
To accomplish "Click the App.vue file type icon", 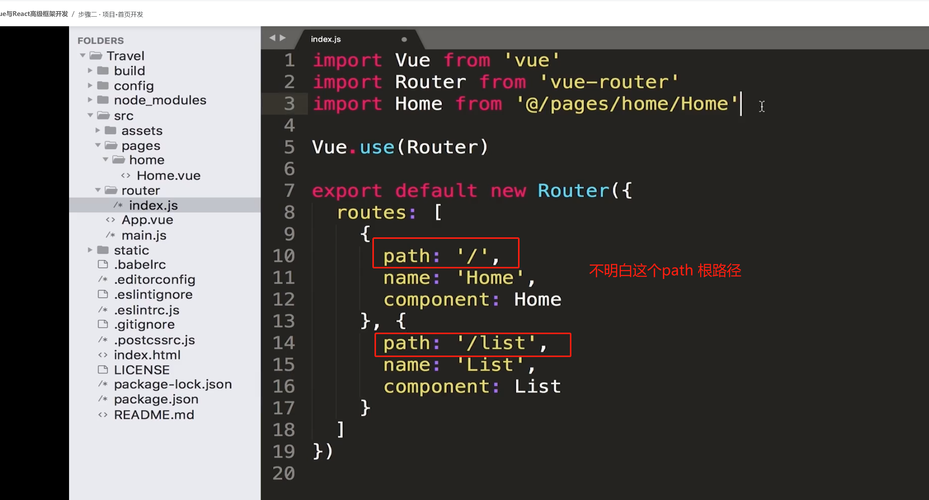I will point(110,220).
